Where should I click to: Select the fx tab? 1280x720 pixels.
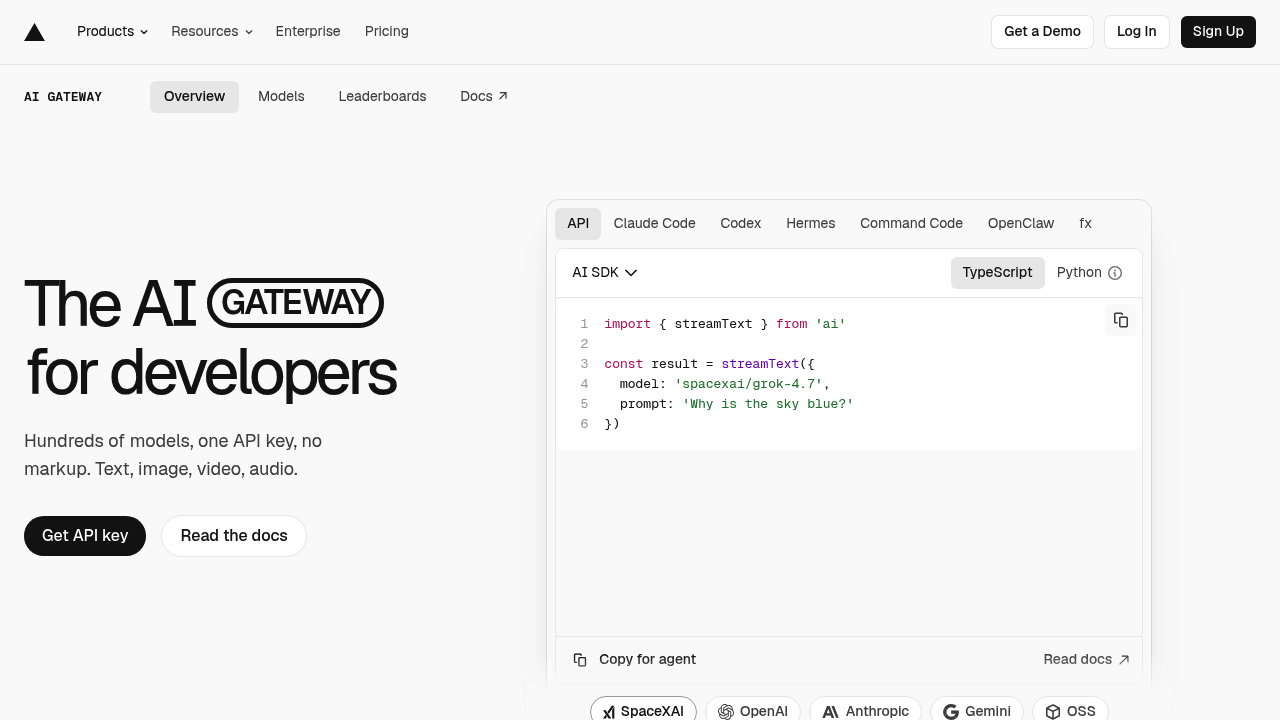point(1085,224)
